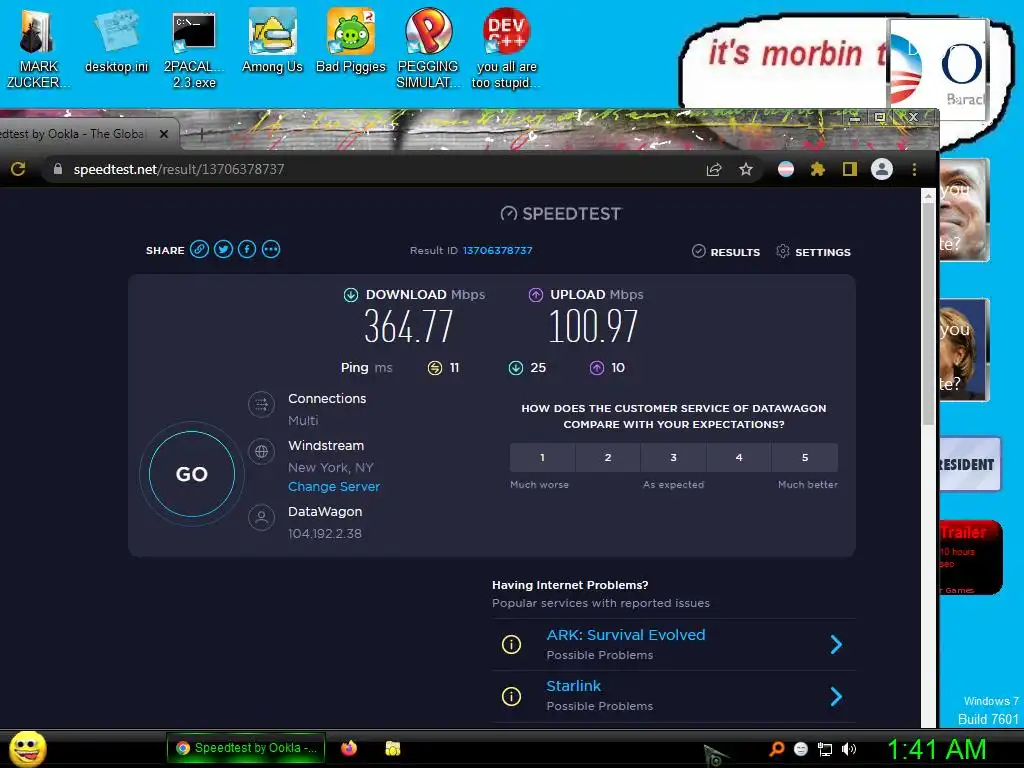Screen dimensions: 1024x768
Task: Open ARK: Survival Evolved problems link
Action: pos(626,635)
